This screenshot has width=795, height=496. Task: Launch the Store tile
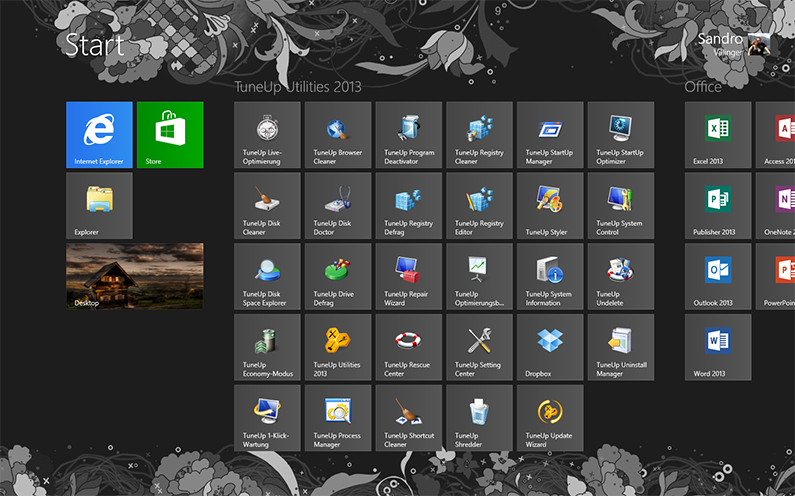tap(170, 134)
